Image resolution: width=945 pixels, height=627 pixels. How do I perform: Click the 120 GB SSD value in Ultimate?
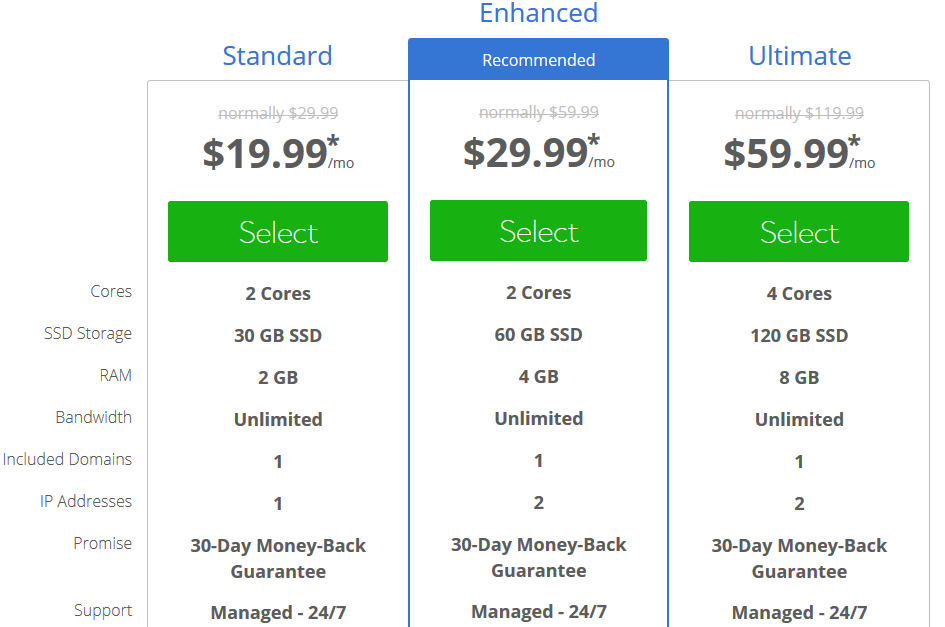[x=799, y=335]
